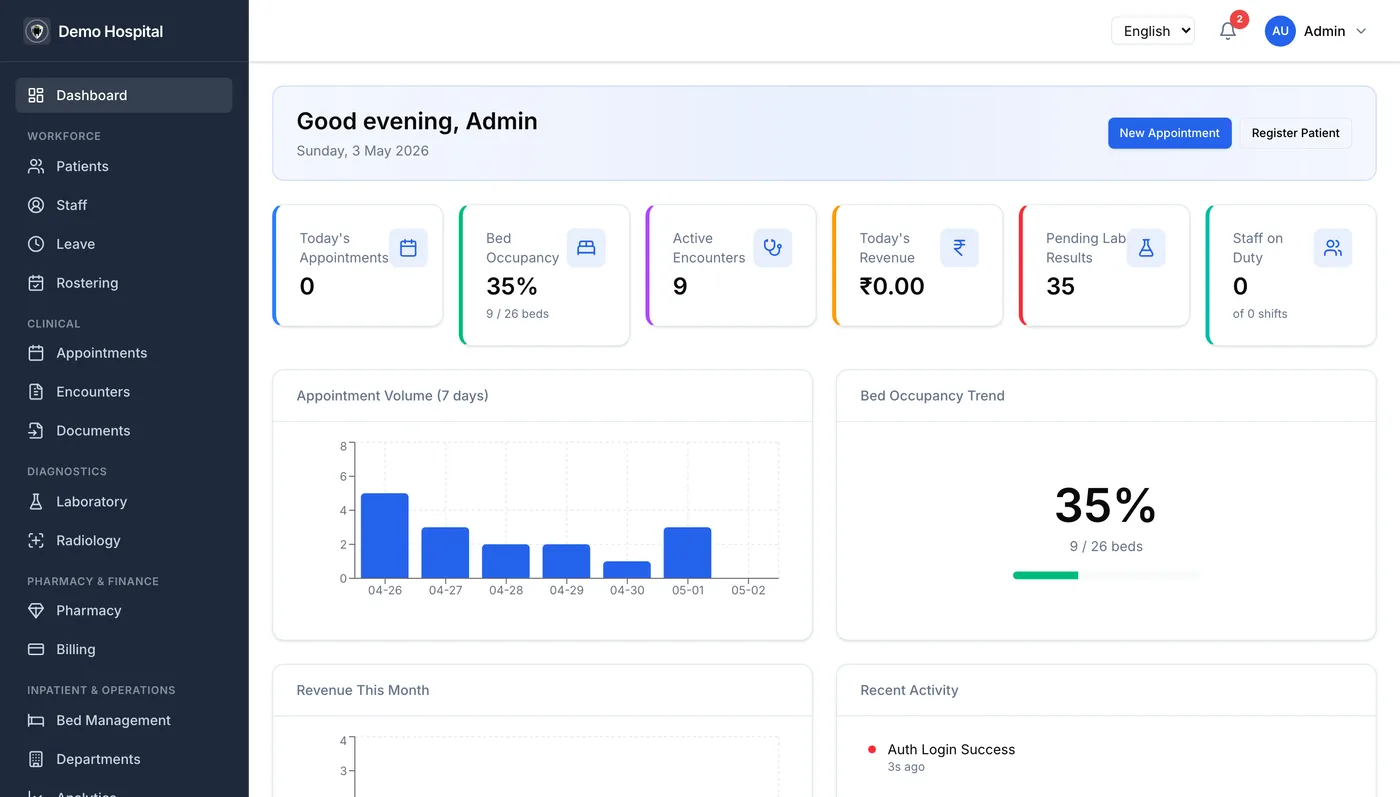This screenshot has width=1400, height=797.
Task: Click the "Appointment Volume (7 days)" title
Action: [393, 396]
